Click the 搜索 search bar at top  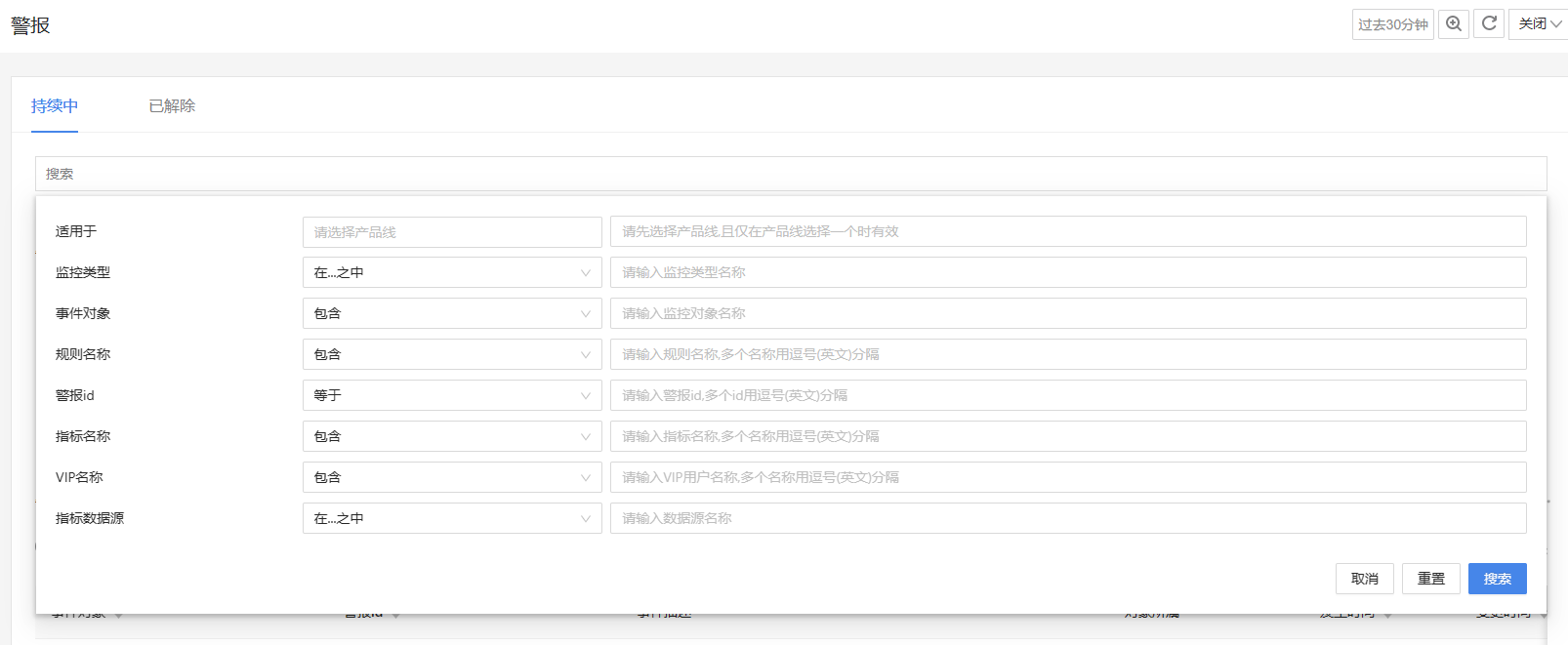coord(791,174)
